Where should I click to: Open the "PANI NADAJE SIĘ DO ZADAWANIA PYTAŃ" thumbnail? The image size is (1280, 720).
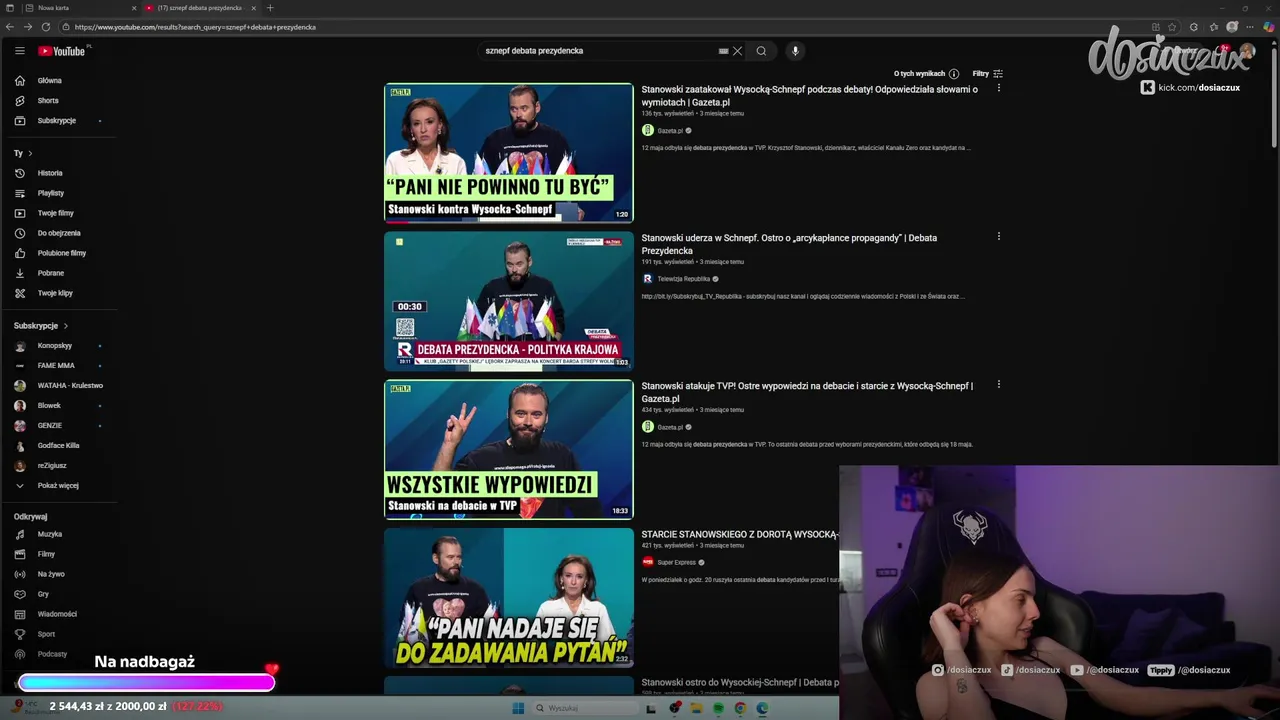coord(509,597)
